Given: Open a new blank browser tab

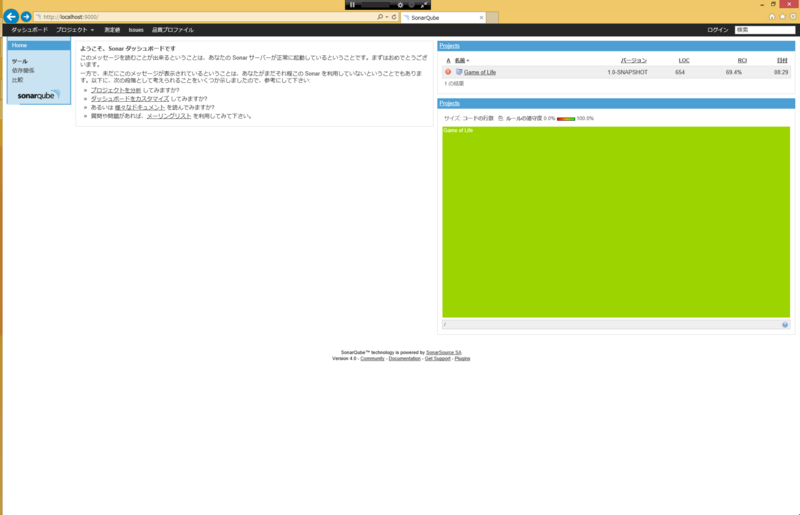Looking at the screenshot, I should pos(492,17).
